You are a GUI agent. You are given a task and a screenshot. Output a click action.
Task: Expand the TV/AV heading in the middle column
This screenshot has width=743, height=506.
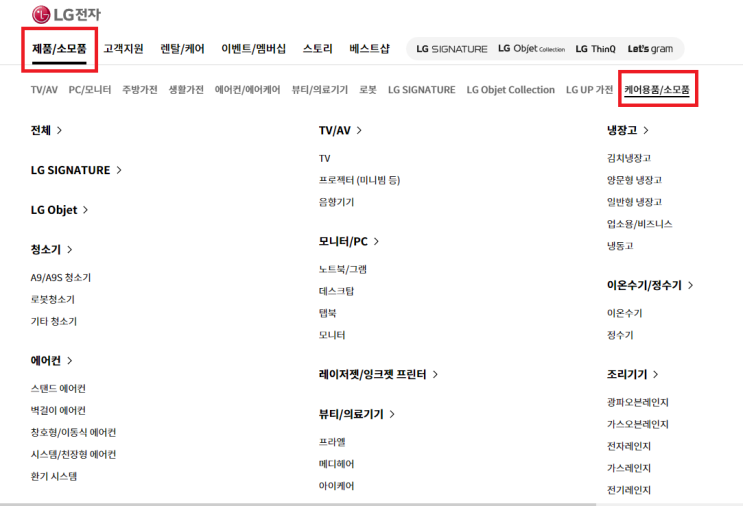(x=340, y=130)
